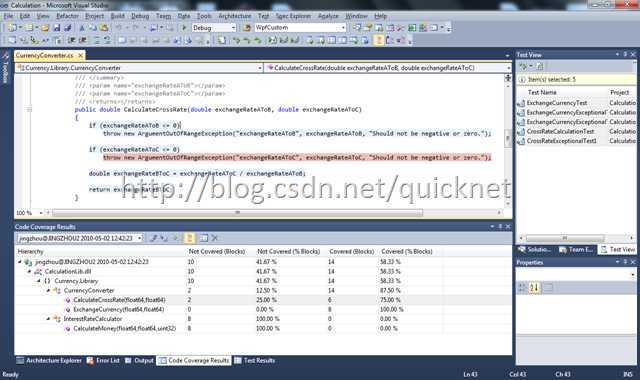Click the method icon beside CalculateCrossRate

68,300
